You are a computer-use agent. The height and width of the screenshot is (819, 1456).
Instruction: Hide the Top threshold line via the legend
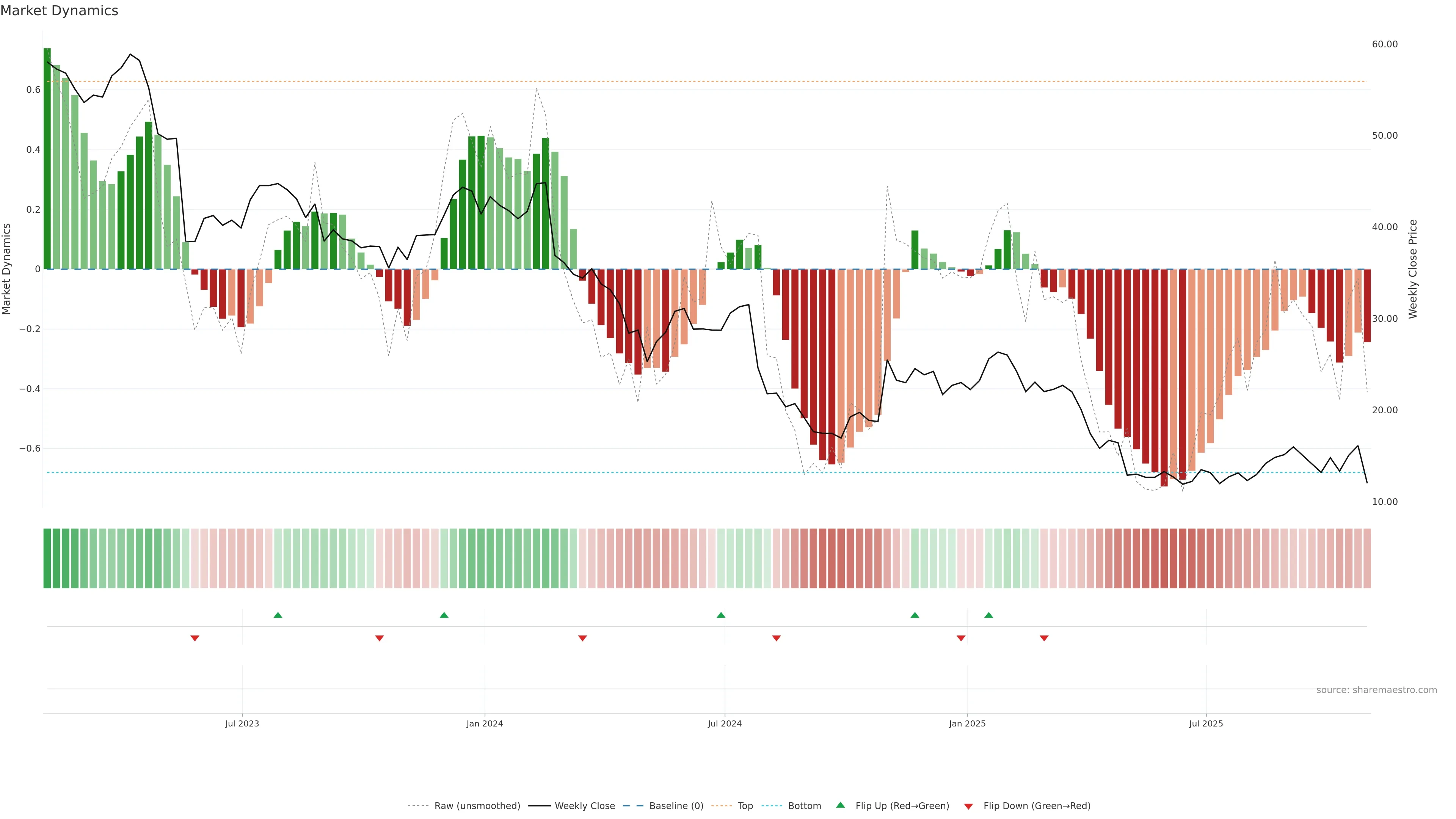tap(745, 806)
